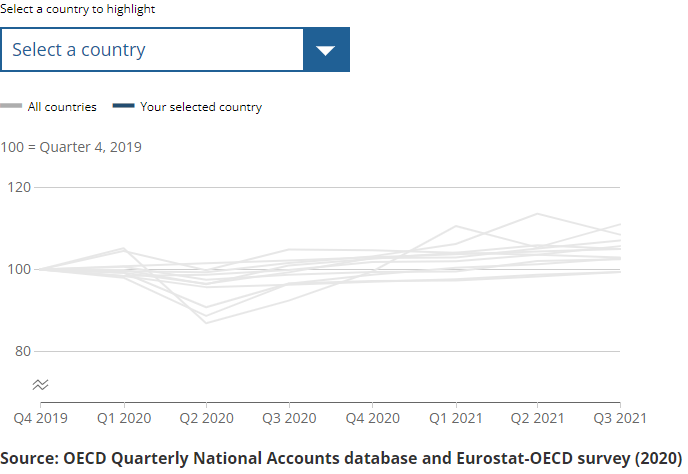Click the 'Select a country to highlight' label
The width and height of the screenshot is (688, 474).
78,9
